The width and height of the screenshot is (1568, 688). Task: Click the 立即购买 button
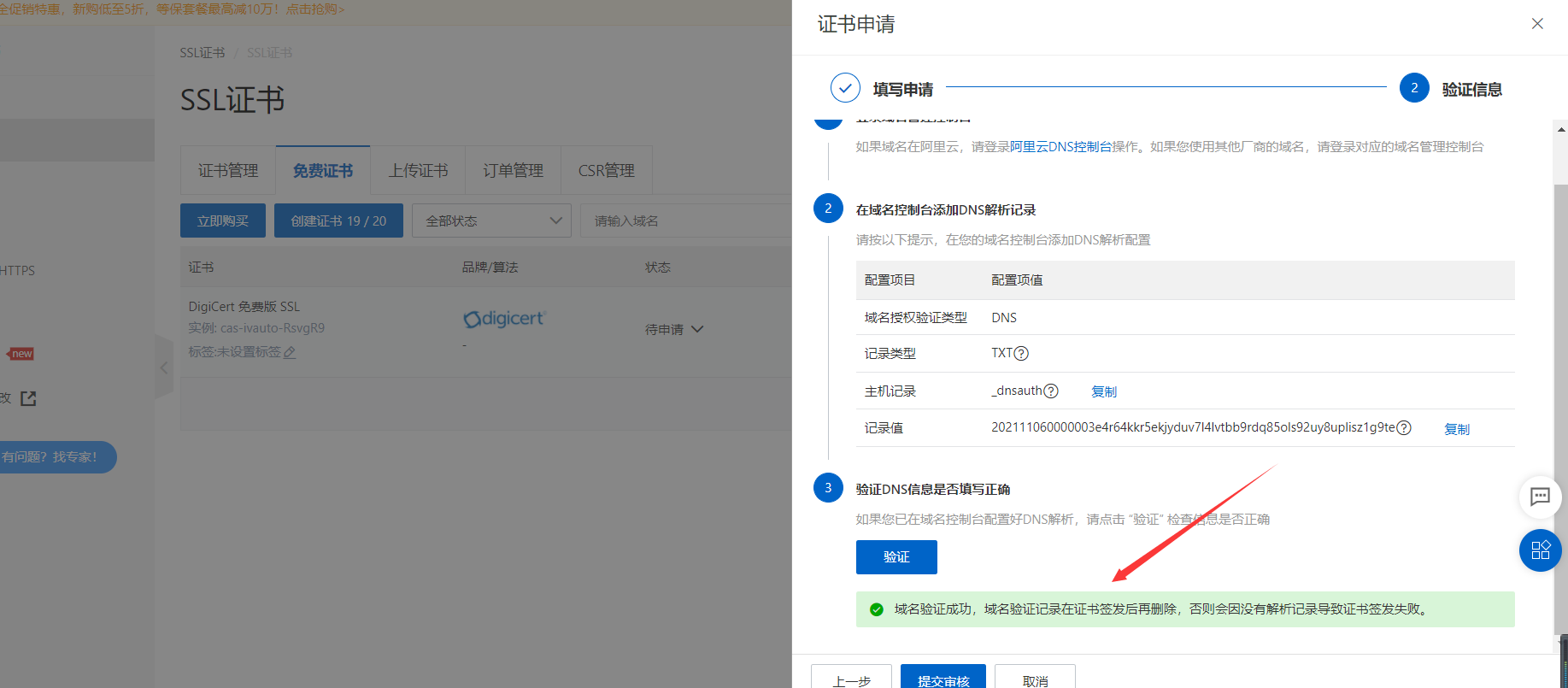click(x=223, y=221)
